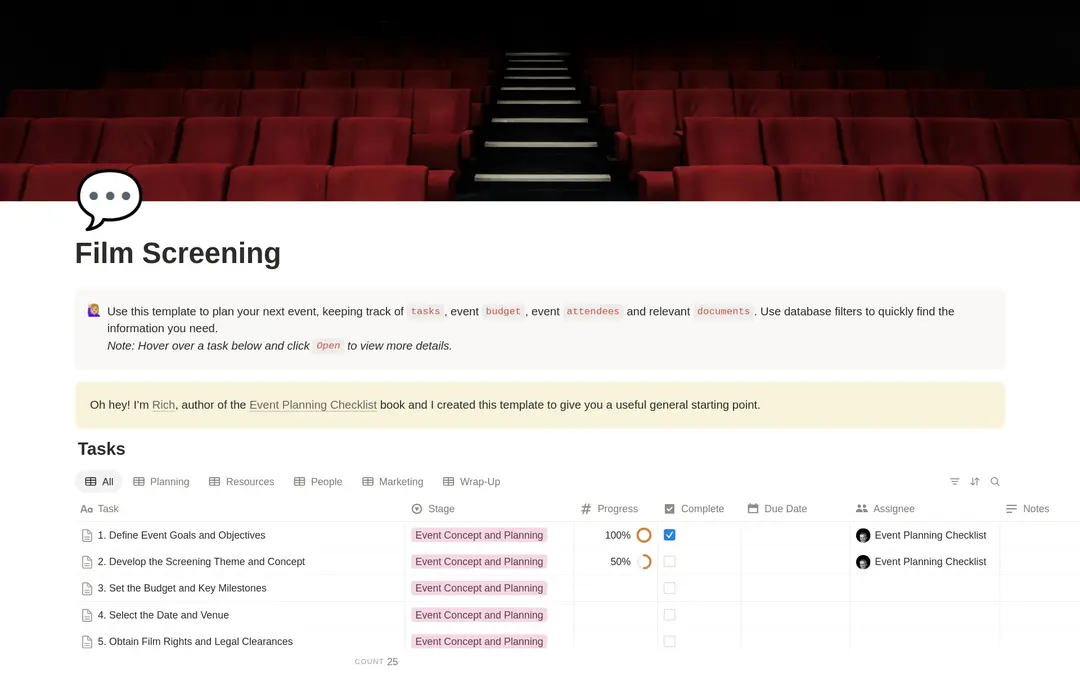The height and width of the screenshot is (674, 1080).
Task: Click page icon of Select the Date and Venue row
Action: 87,615
